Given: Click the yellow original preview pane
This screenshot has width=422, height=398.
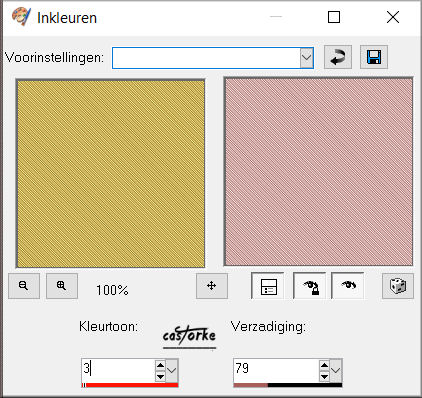Looking at the screenshot, I should [x=110, y=173].
